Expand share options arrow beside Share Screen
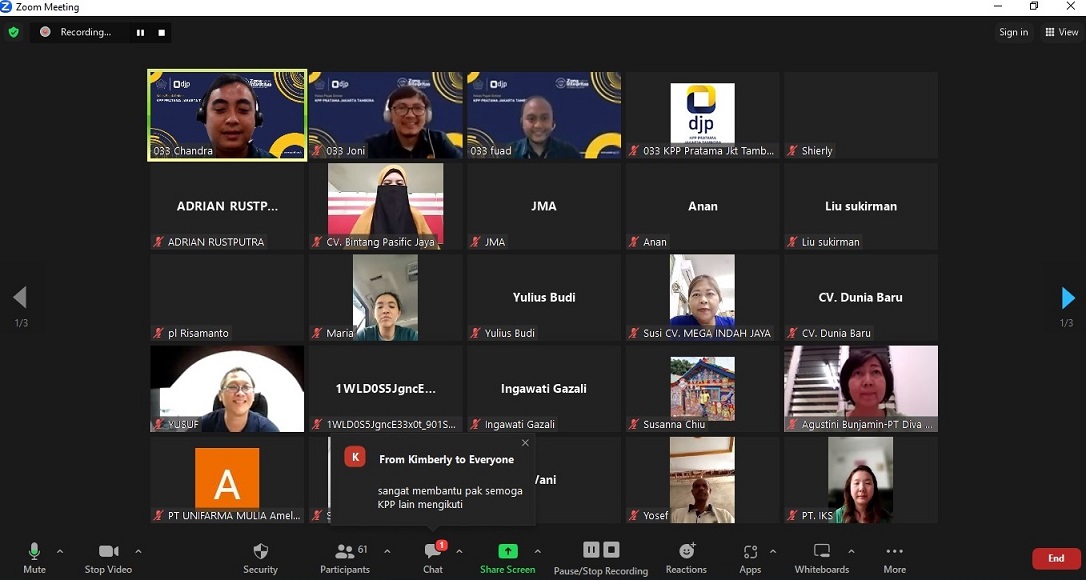This screenshot has height=580, width=1086. click(x=538, y=551)
